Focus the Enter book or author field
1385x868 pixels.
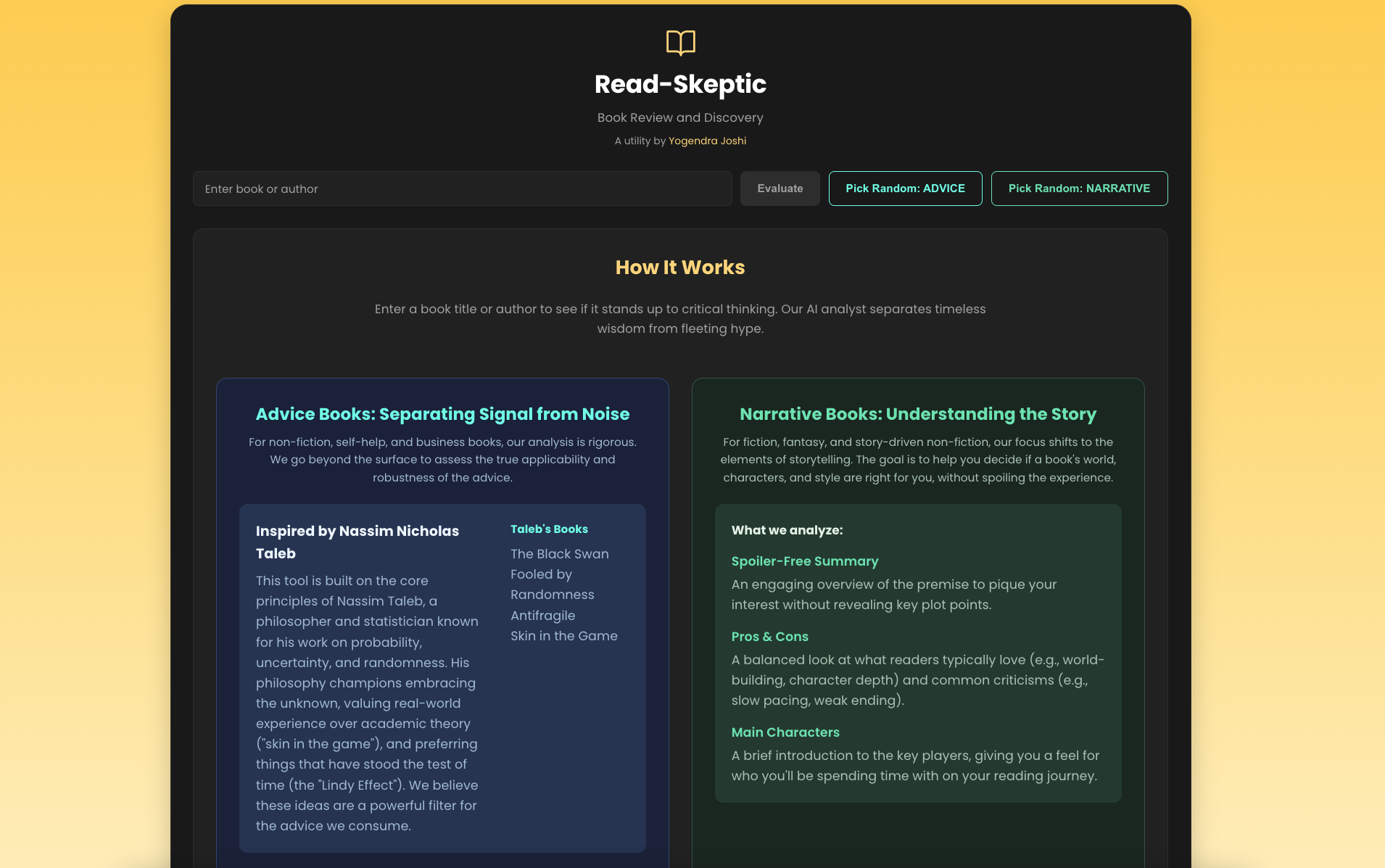click(x=463, y=189)
